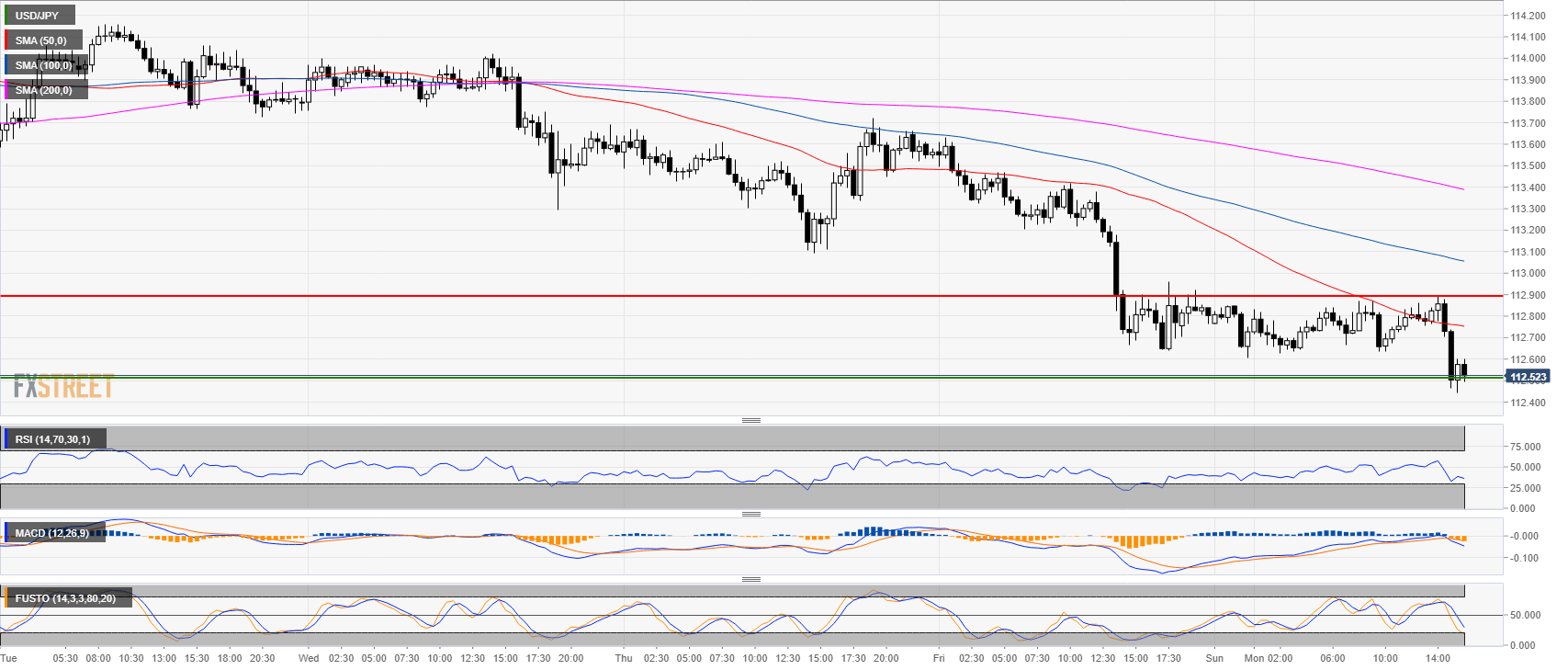Click the Thu label on the time axis
The height and width of the screenshot is (670, 1568).
624,658
